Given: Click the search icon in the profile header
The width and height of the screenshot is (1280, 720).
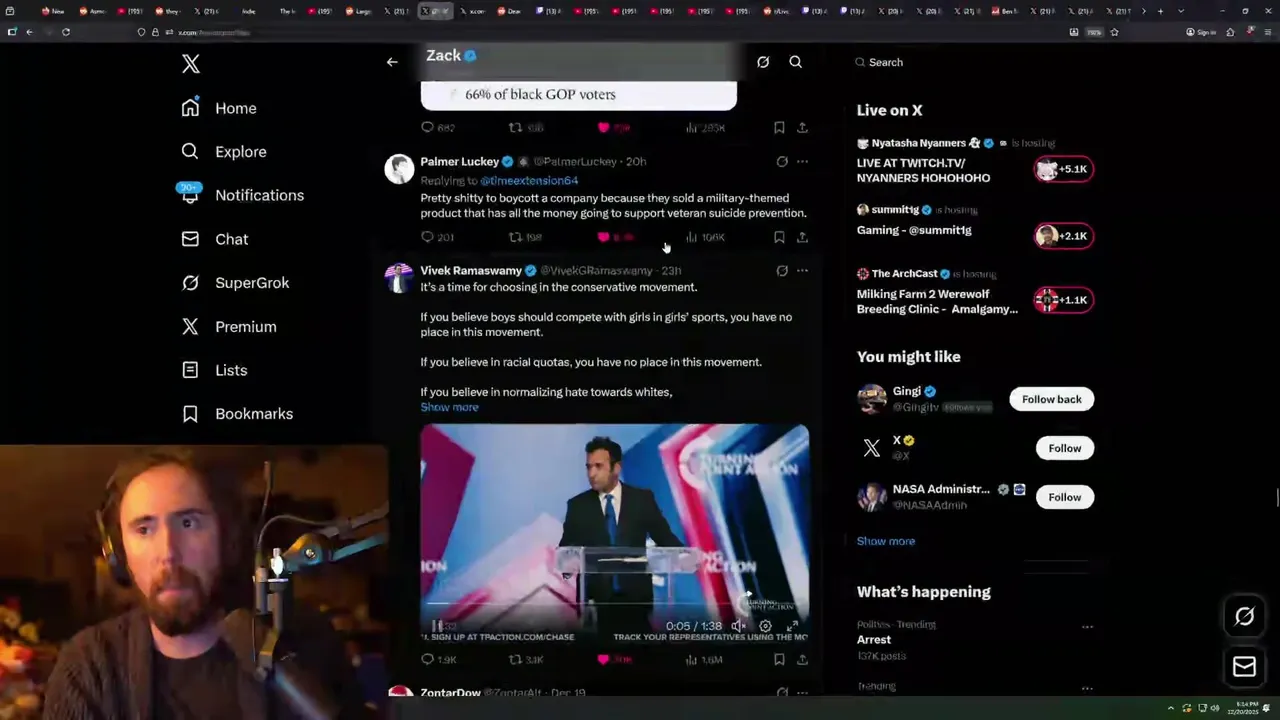Looking at the screenshot, I should [796, 62].
